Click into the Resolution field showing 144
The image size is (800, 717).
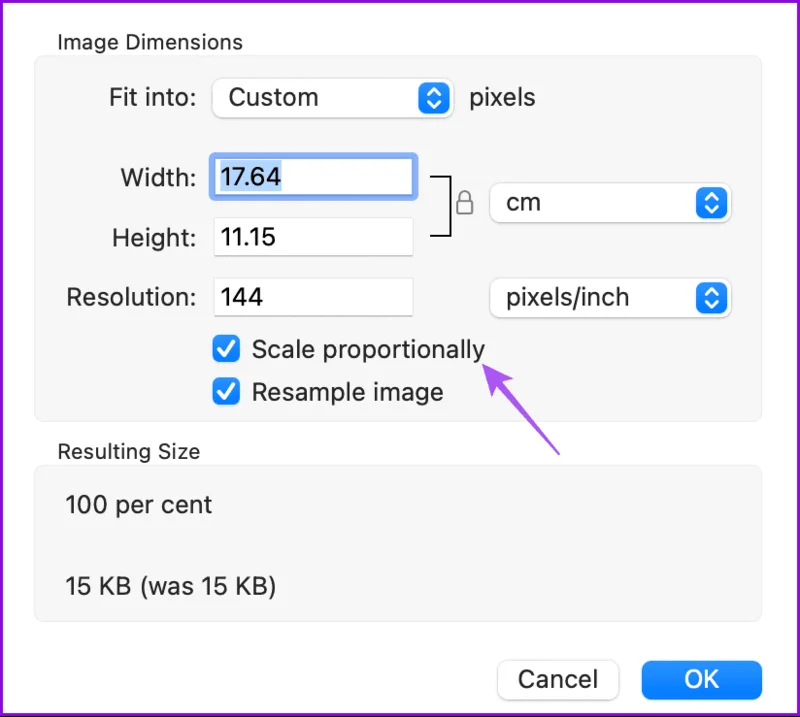coord(313,297)
